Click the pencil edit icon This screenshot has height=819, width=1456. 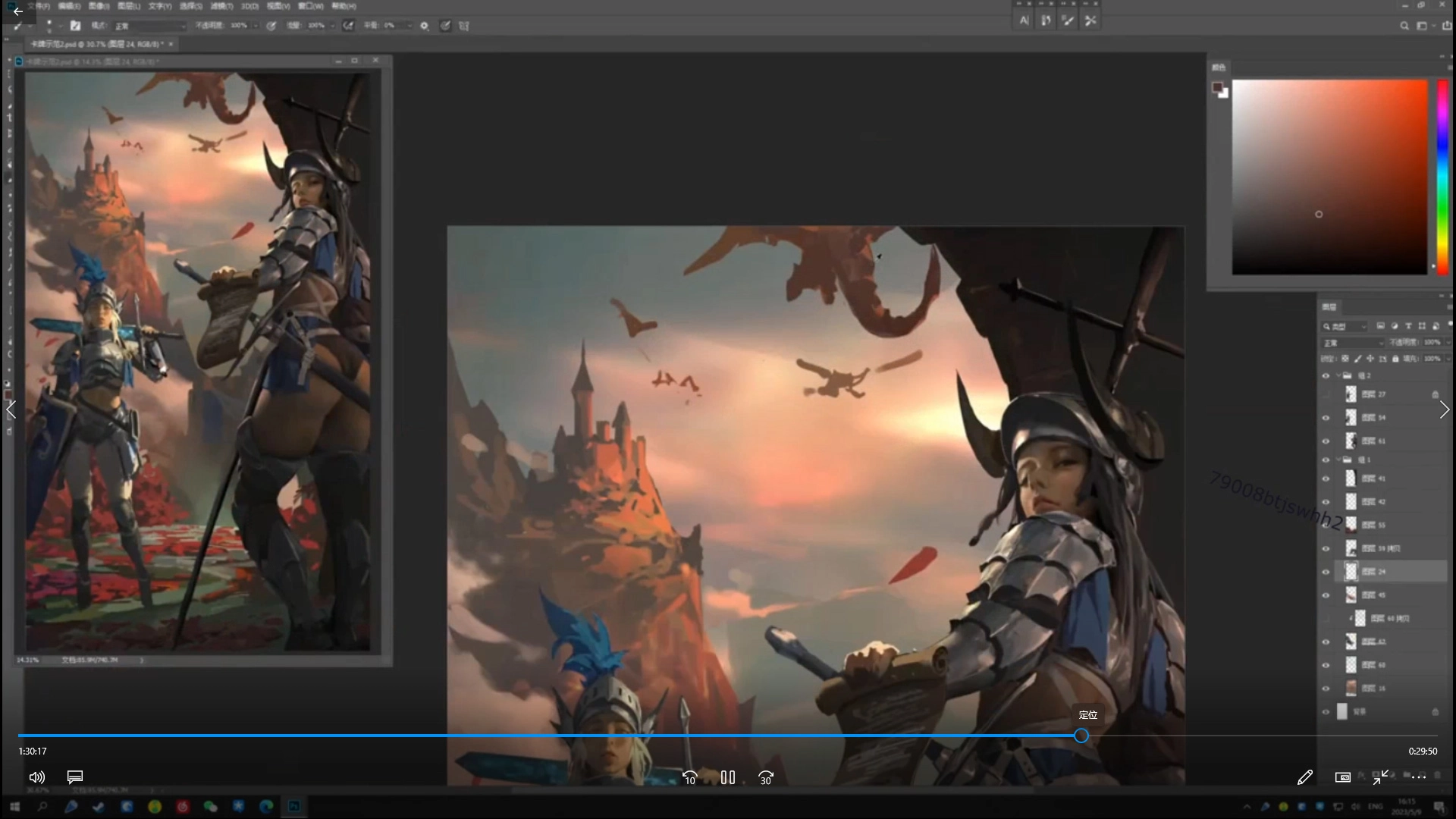(x=1304, y=777)
